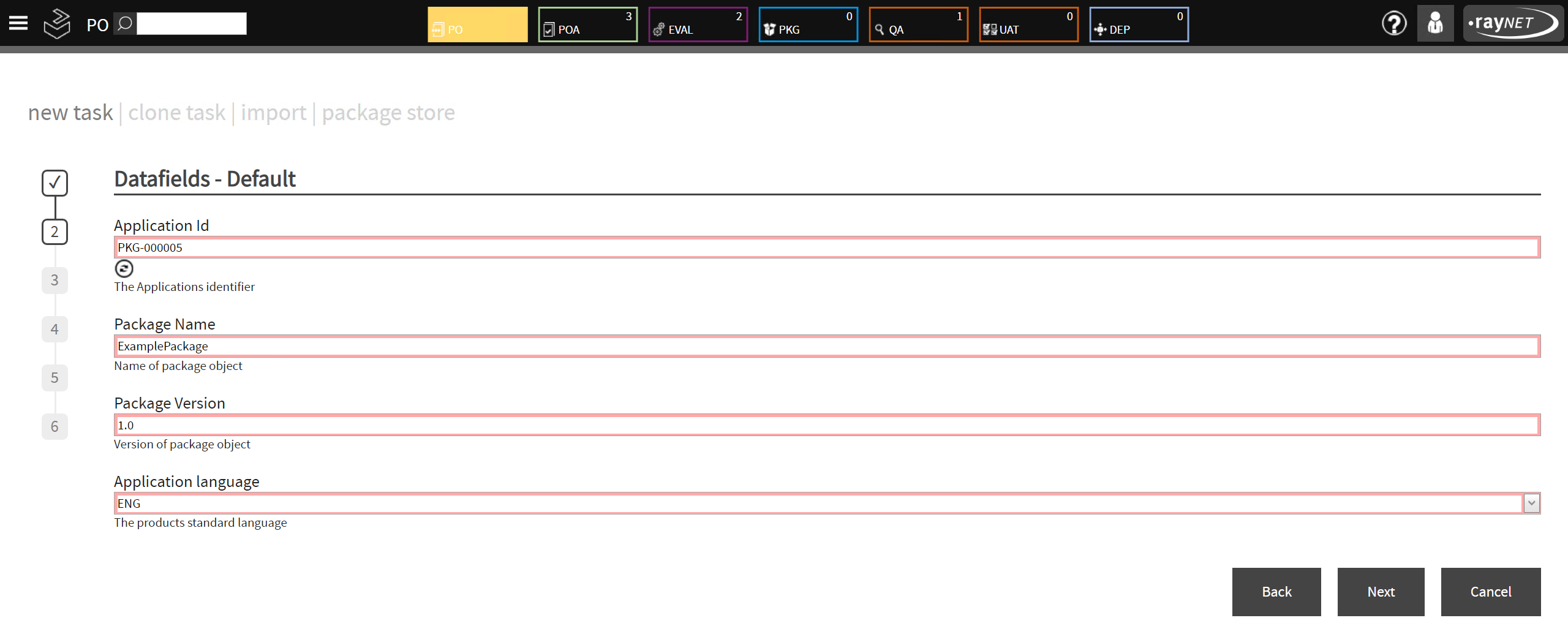Regenerate the Application Id value
1568x626 pixels.
tap(124, 268)
